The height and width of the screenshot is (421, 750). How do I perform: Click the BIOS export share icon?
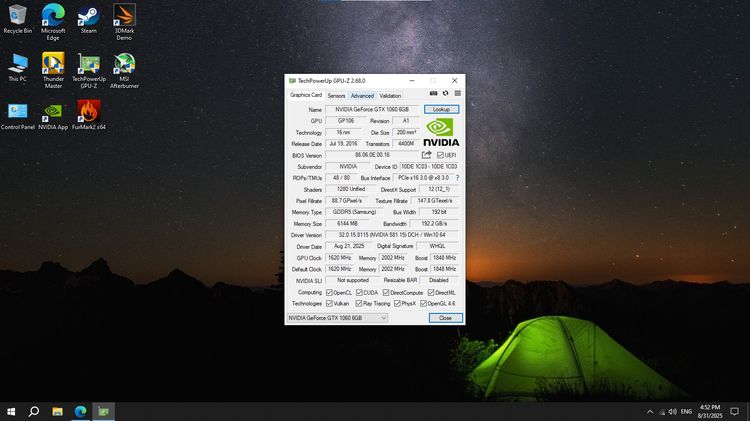[427, 155]
